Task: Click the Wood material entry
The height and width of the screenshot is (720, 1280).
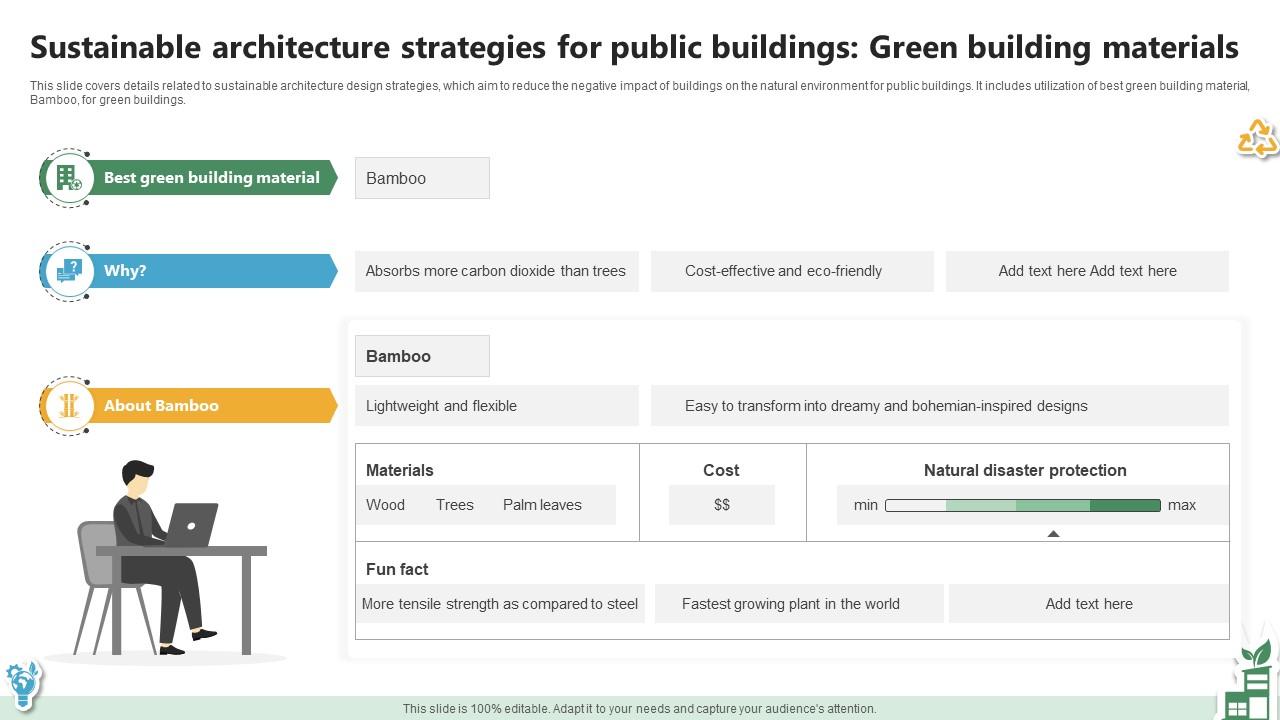Action: pos(386,505)
